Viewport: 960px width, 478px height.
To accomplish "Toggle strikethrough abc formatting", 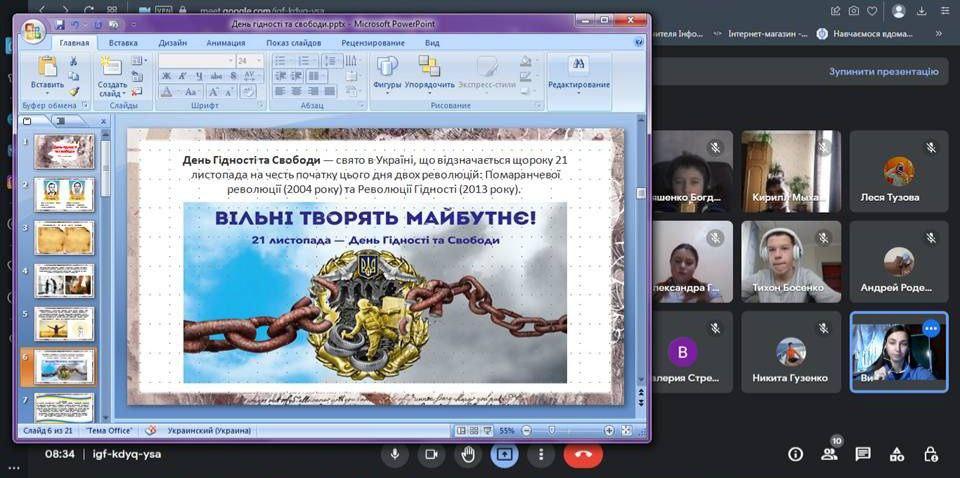I will (x=216, y=77).
